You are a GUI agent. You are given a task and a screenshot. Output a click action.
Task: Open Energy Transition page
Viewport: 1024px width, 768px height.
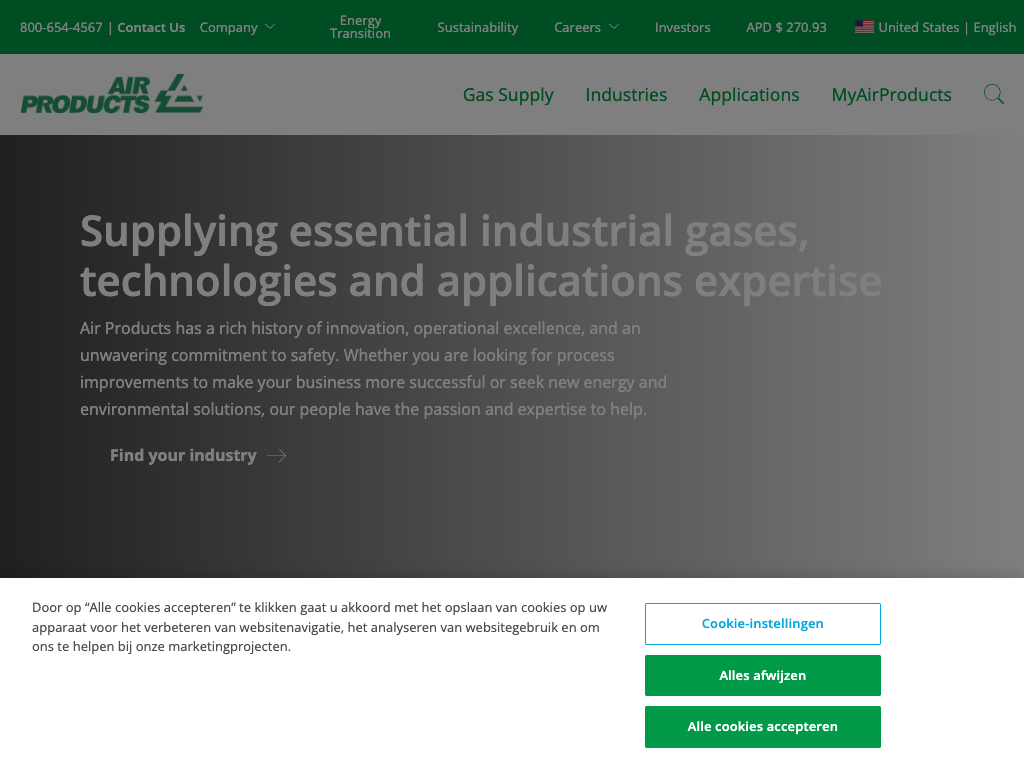pyautogui.click(x=360, y=27)
